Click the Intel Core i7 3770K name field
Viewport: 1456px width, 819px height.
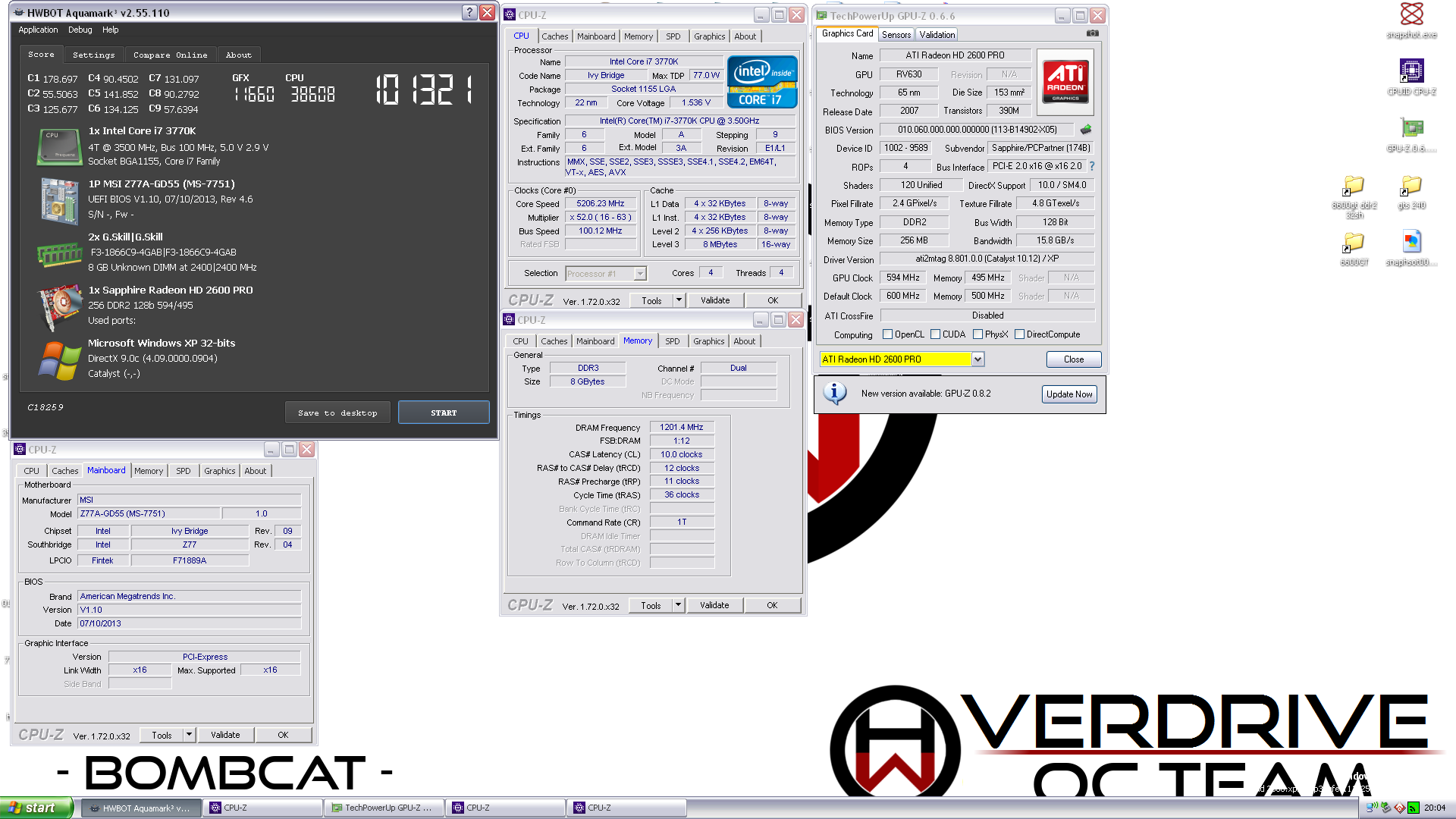644,61
